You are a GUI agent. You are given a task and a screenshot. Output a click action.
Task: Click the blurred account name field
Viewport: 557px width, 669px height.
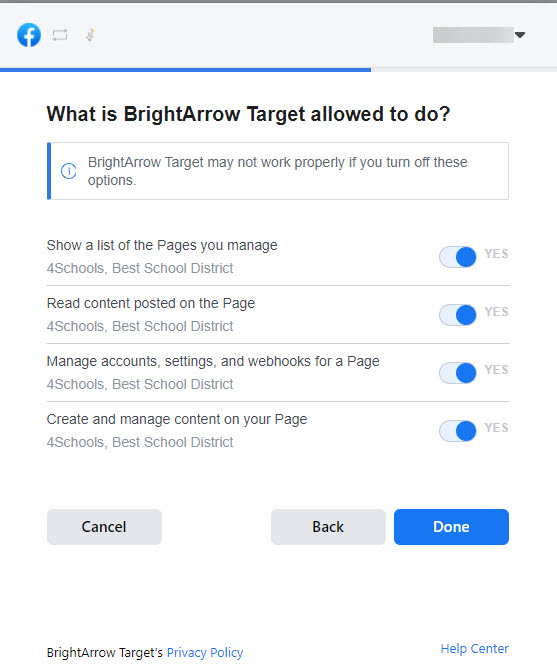click(473, 35)
